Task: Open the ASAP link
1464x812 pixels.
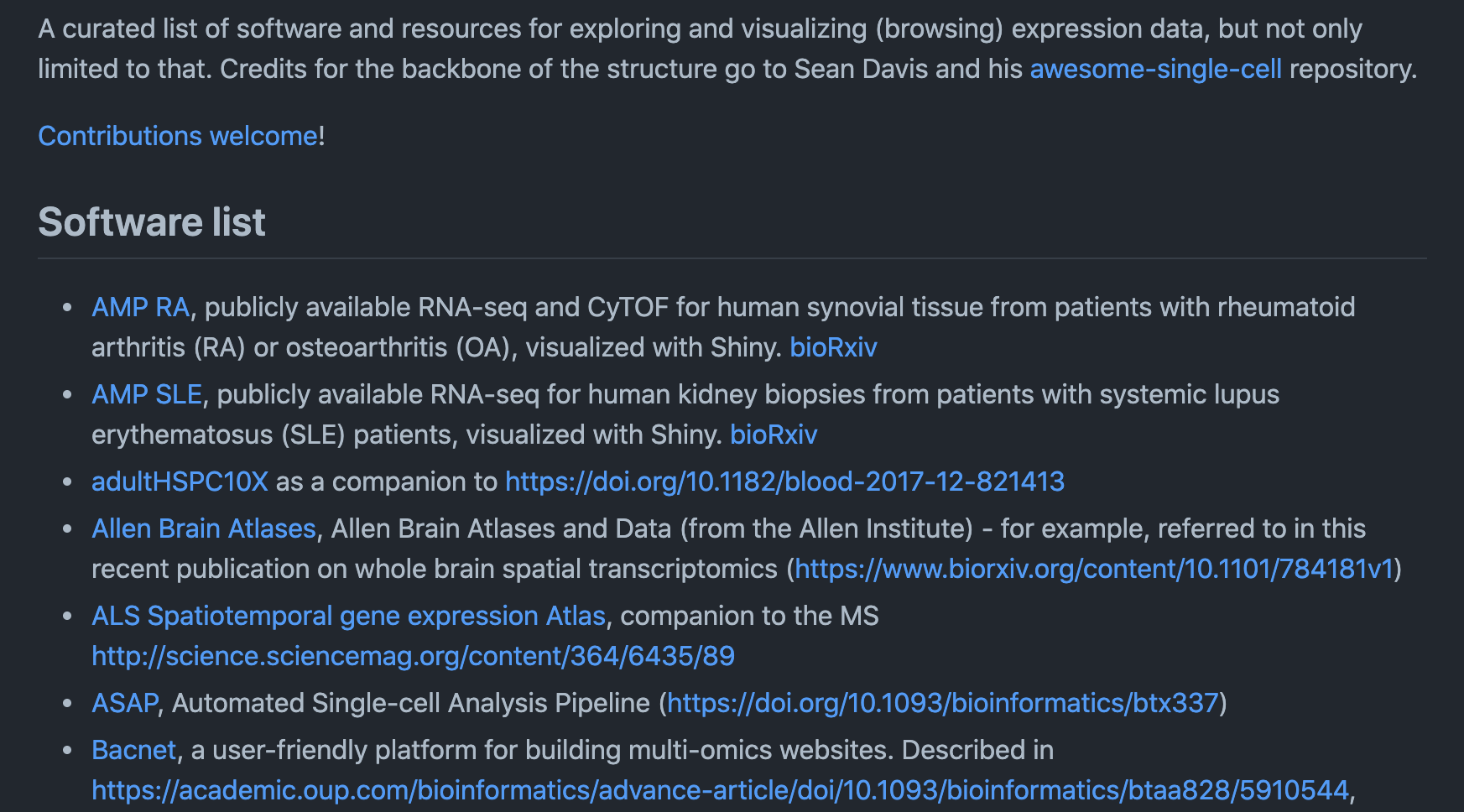Action: (124, 703)
